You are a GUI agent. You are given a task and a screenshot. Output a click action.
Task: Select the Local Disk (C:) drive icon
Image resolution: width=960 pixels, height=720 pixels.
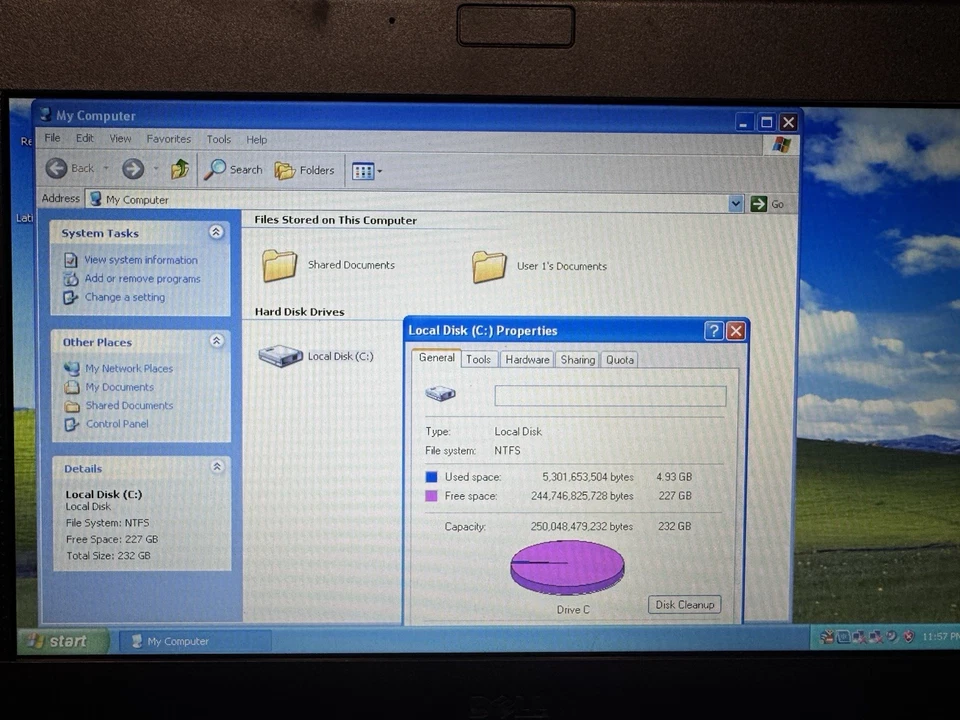click(x=280, y=355)
